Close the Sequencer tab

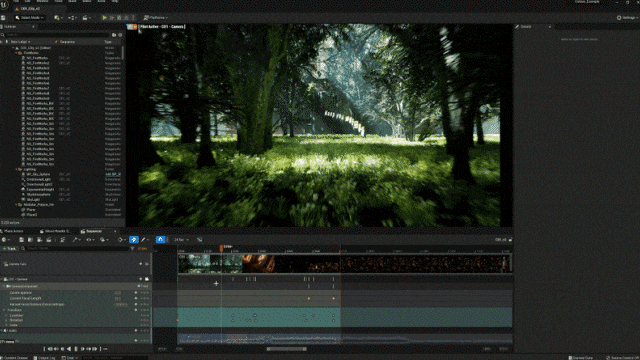coord(115,231)
